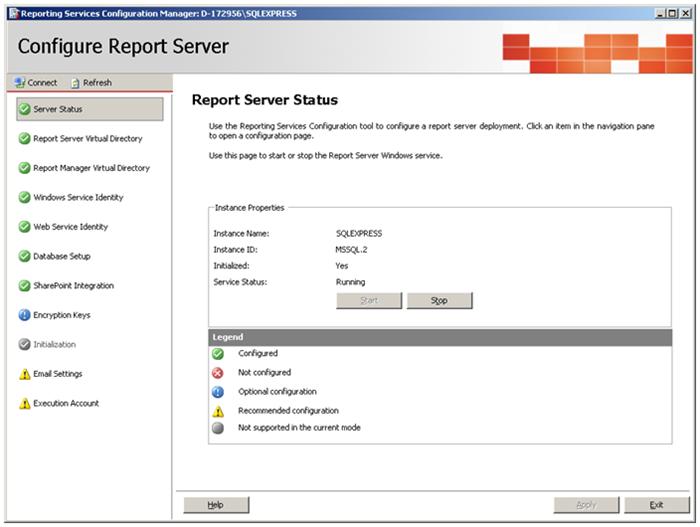Open the Email Settings page
700x527 pixels.
[58, 374]
